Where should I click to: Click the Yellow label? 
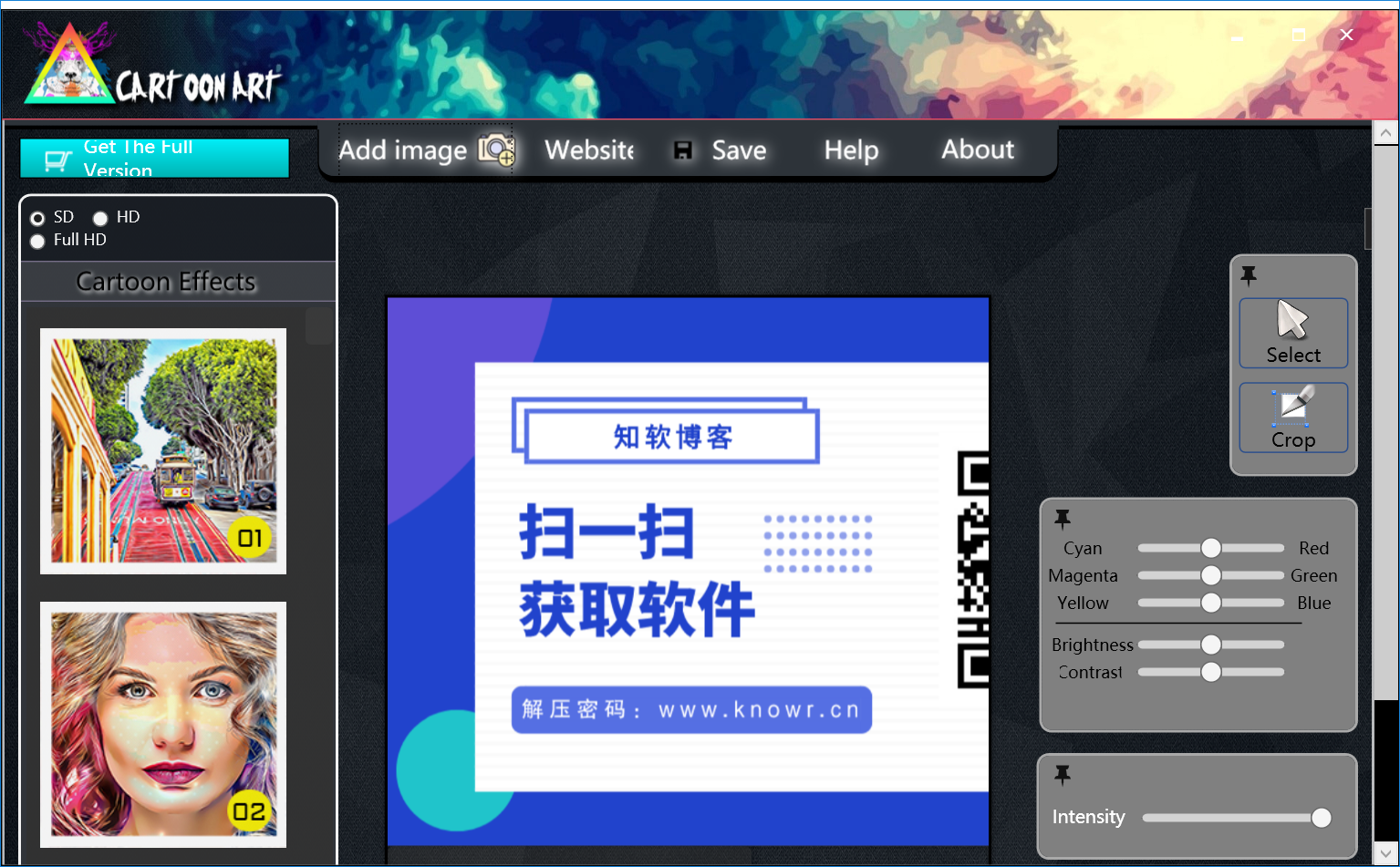click(1083, 603)
